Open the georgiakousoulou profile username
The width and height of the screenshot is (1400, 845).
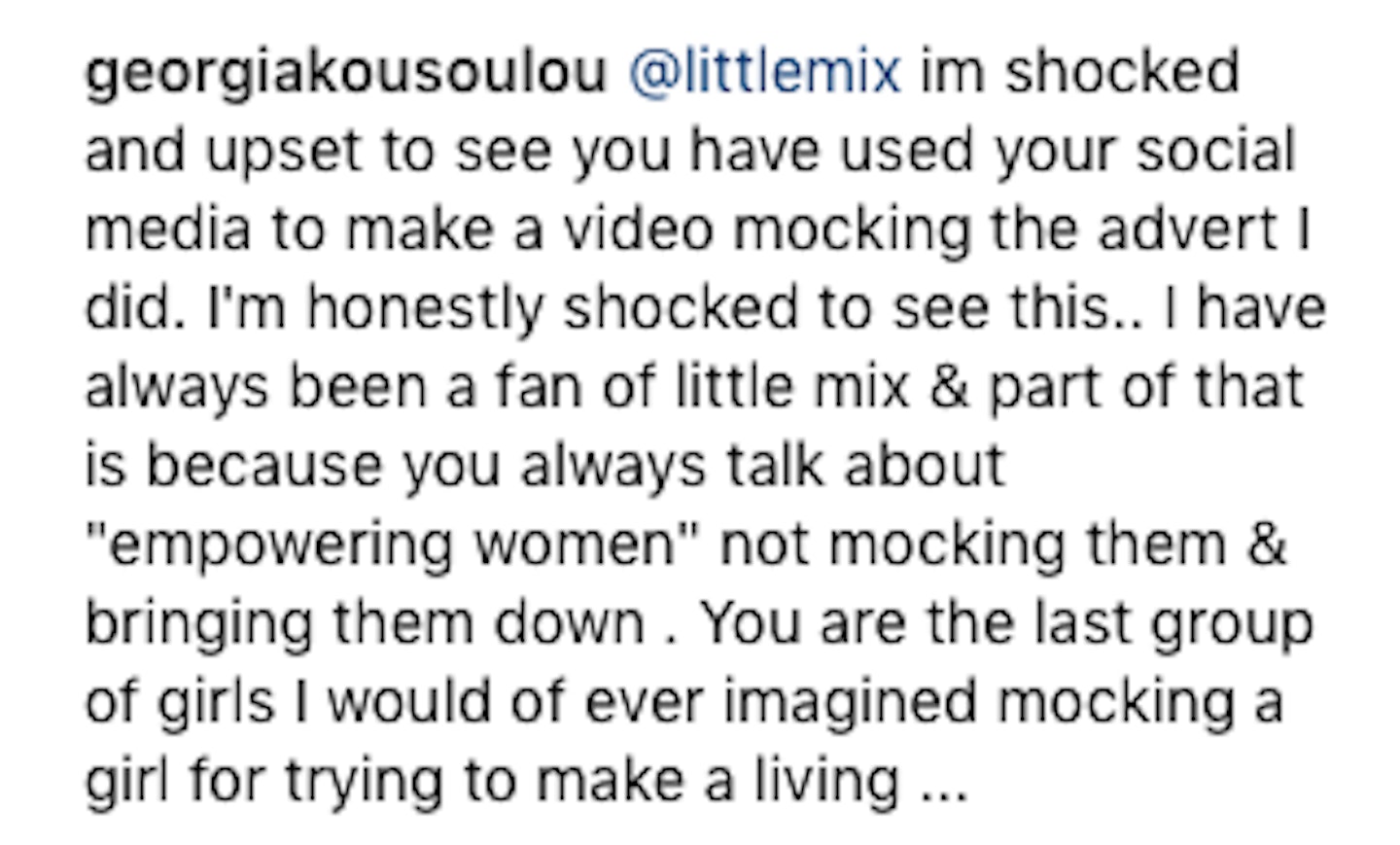(346, 75)
